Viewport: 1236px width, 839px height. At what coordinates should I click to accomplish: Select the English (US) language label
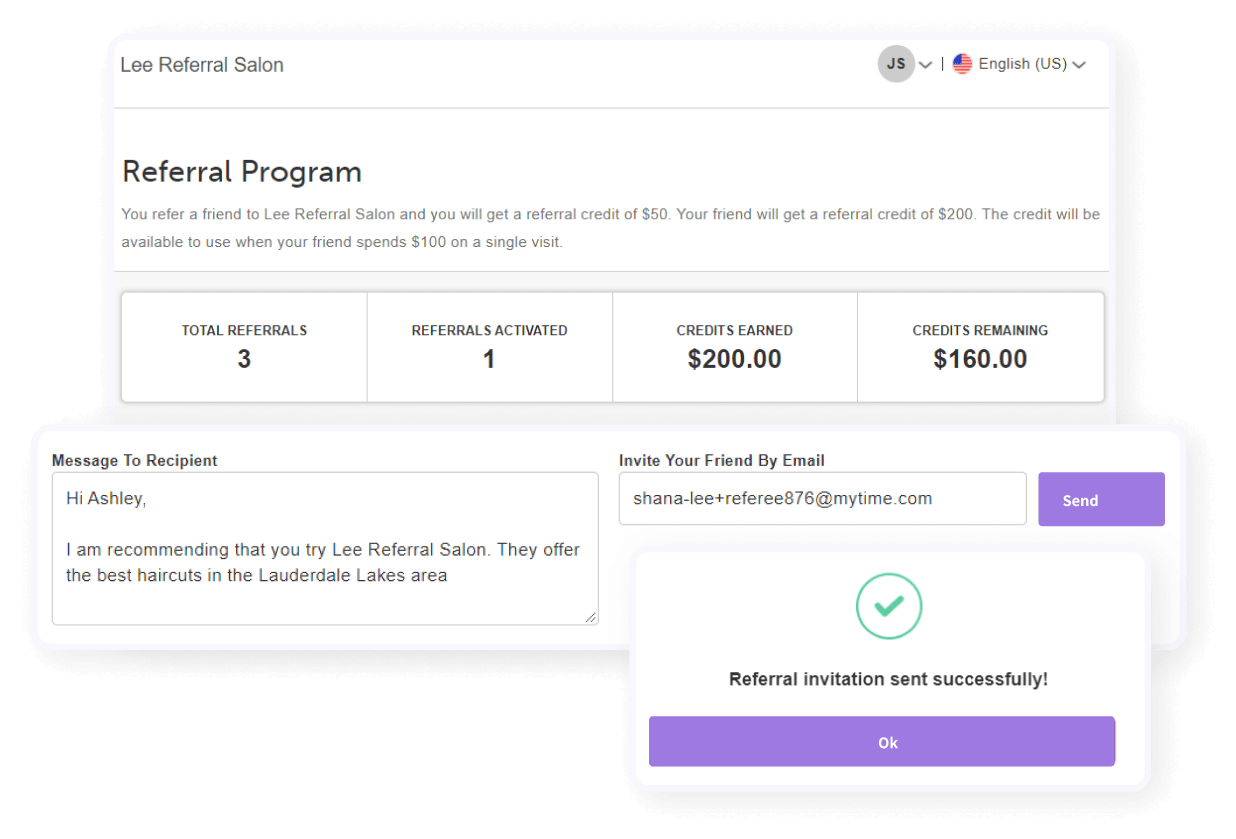pos(1022,64)
